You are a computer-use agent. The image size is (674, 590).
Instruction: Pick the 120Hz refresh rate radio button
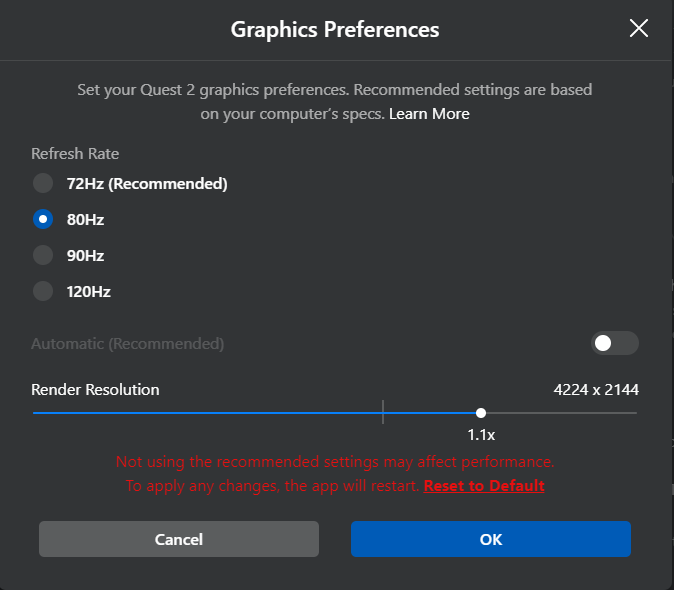(x=43, y=291)
